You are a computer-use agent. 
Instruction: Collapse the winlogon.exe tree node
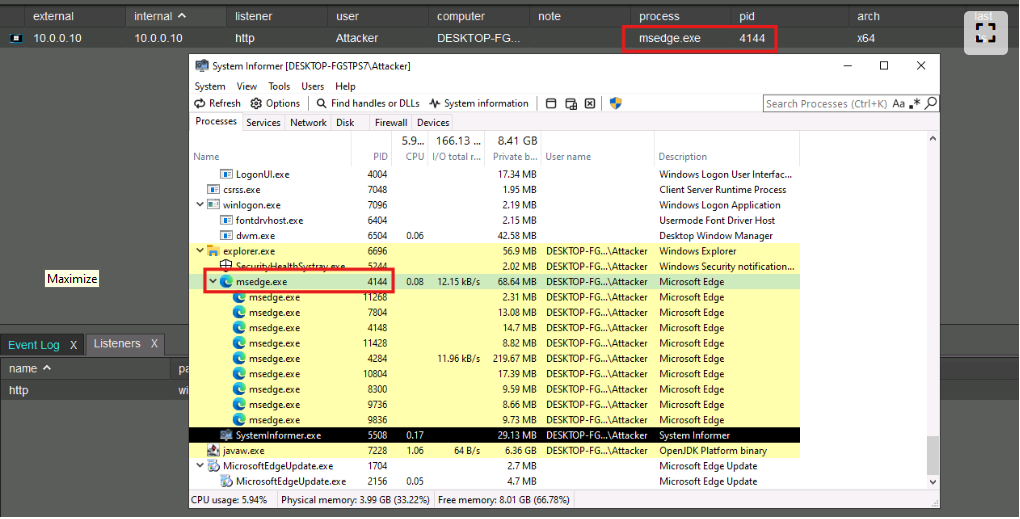200,205
